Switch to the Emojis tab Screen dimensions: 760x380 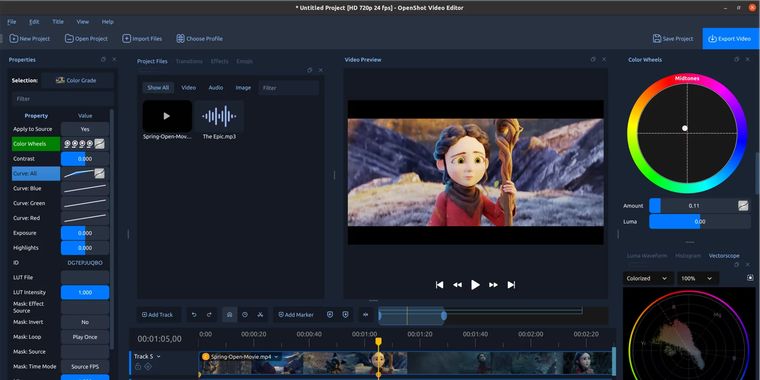click(x=244, y=62)
